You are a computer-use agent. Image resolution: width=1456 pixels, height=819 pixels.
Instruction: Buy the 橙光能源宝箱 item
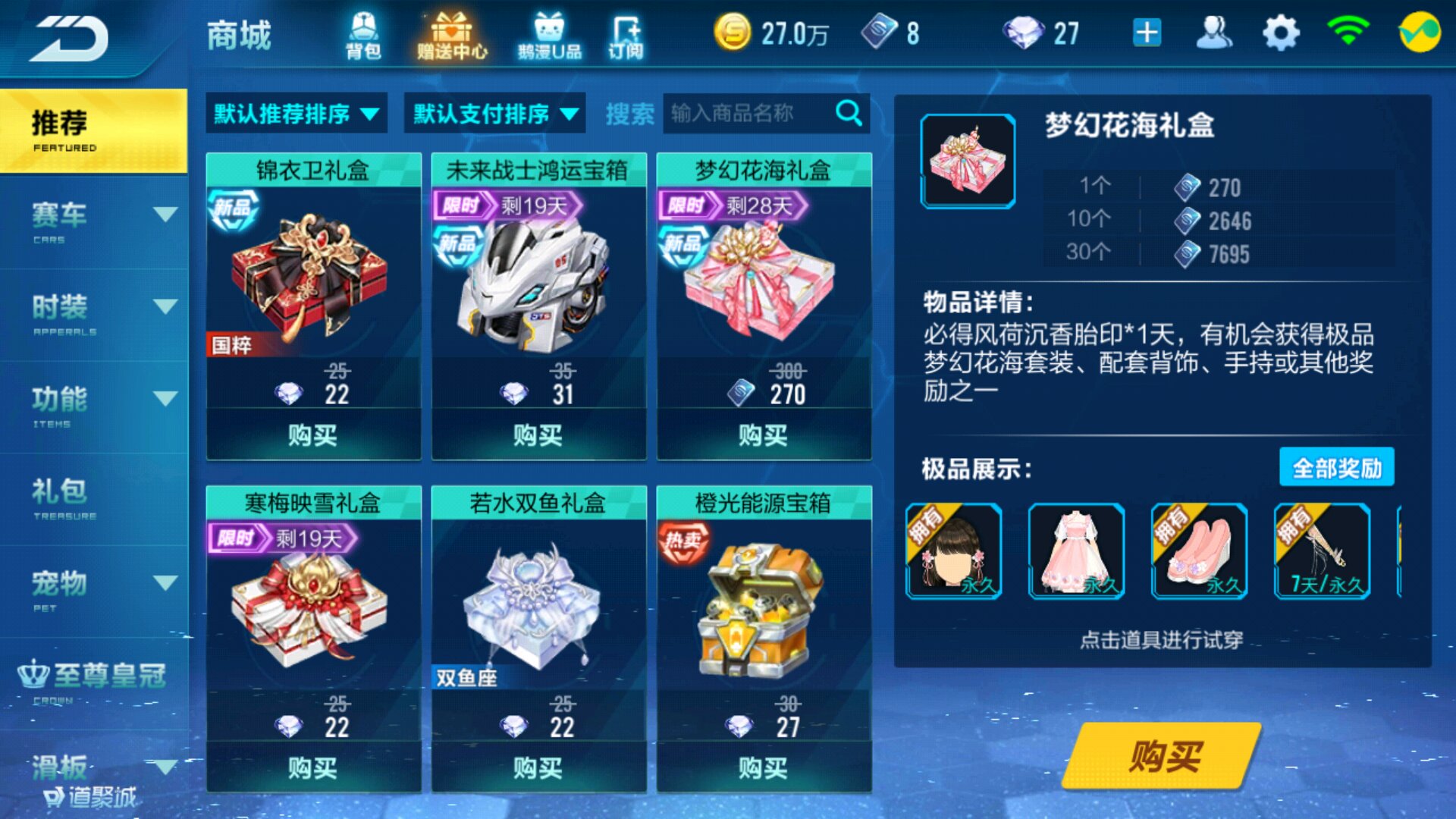point(764,767)
